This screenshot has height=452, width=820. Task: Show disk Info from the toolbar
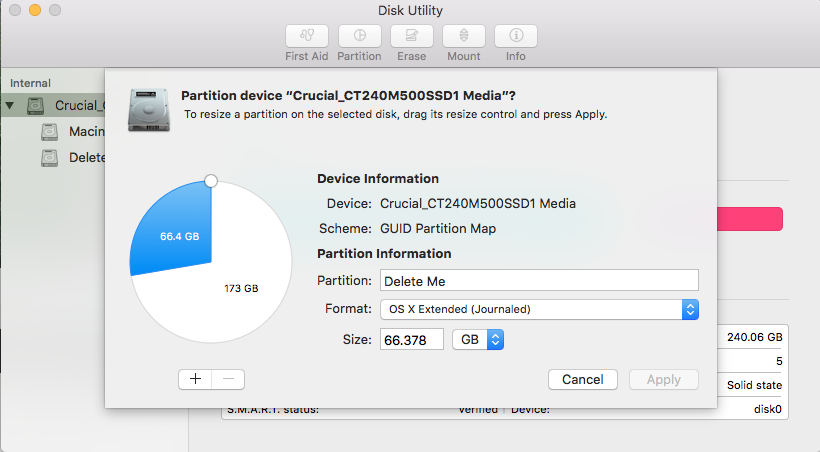click(x=516, y=36)
